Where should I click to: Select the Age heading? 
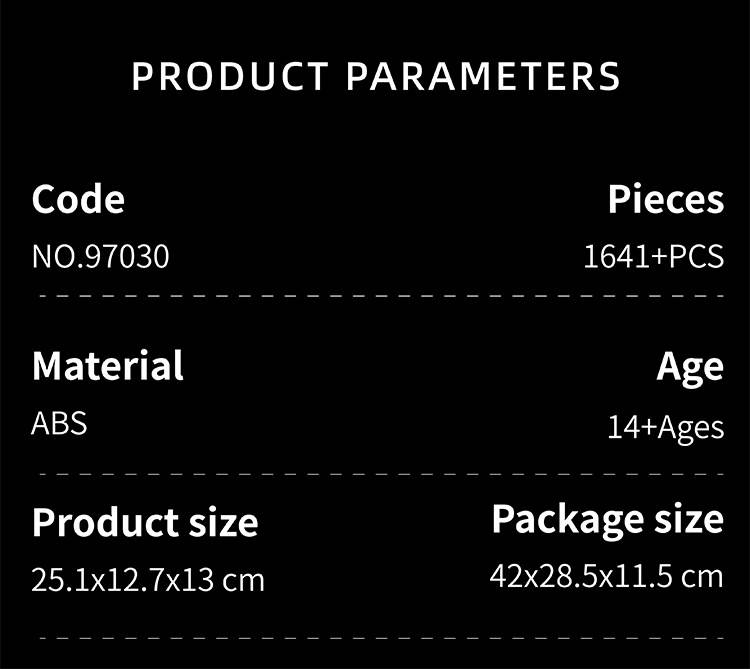coord(690,368)
